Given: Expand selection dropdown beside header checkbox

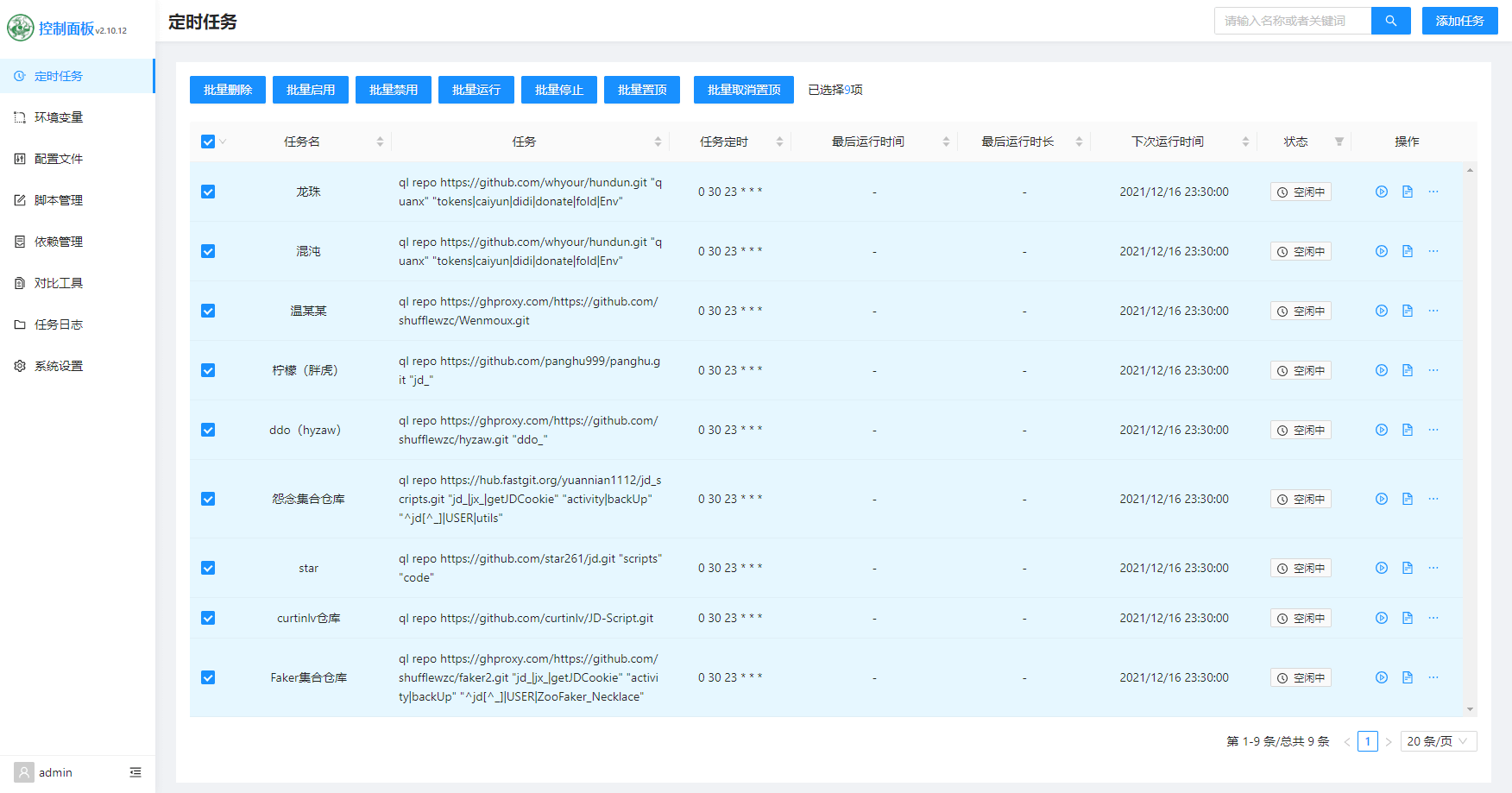Looking at the screenshot, I should [223, 142].
